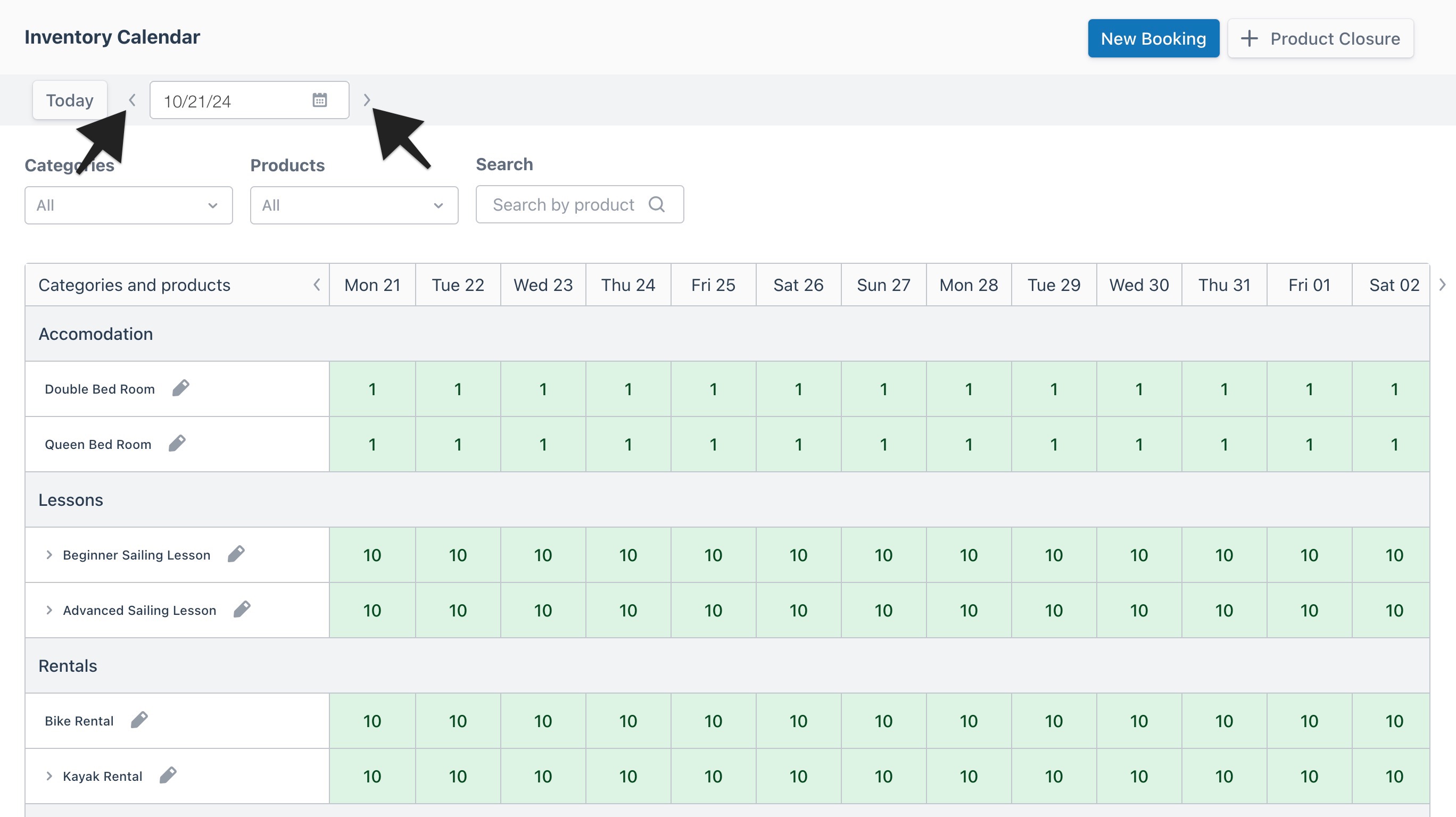Focus the Search by product field

click(x=580, y=205)
